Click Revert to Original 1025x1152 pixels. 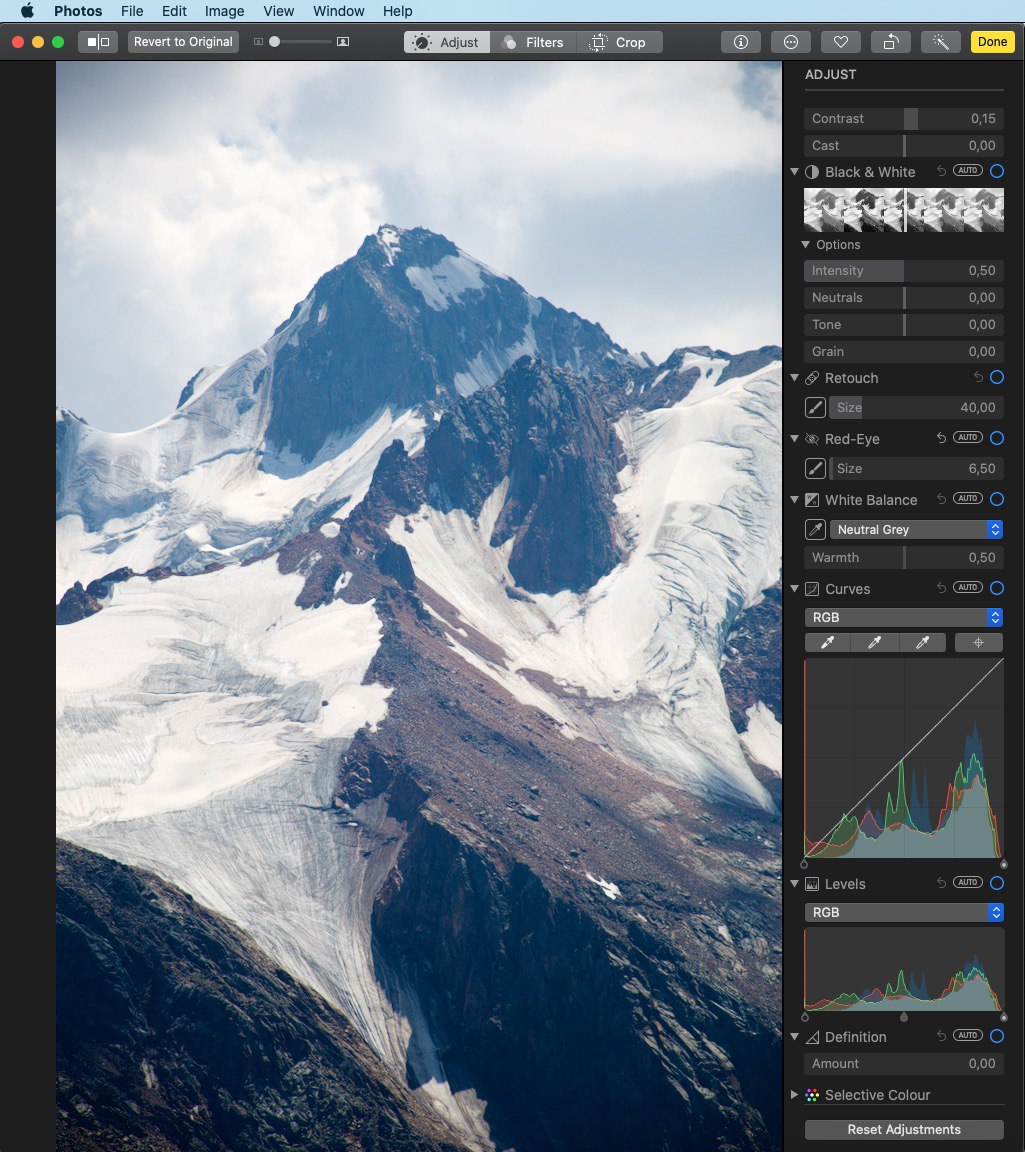[183, 42]
